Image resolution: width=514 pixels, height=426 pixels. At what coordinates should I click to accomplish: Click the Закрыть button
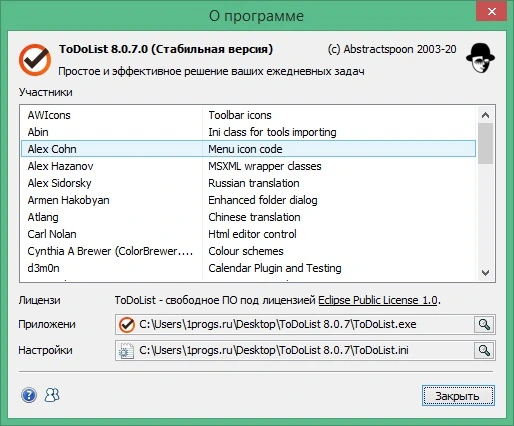pyautogui.click(x=458, y=396)
